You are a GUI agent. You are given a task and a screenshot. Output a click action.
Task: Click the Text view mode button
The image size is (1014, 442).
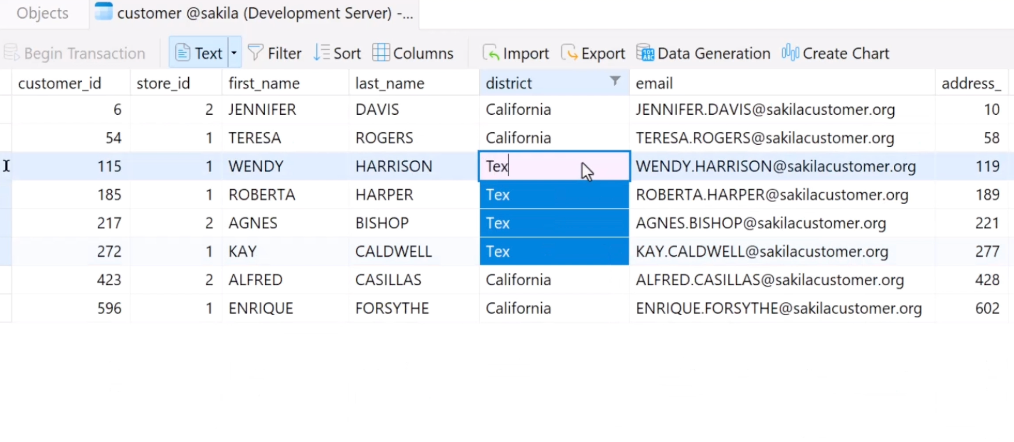pyautogui.click(x=198, y=53)
